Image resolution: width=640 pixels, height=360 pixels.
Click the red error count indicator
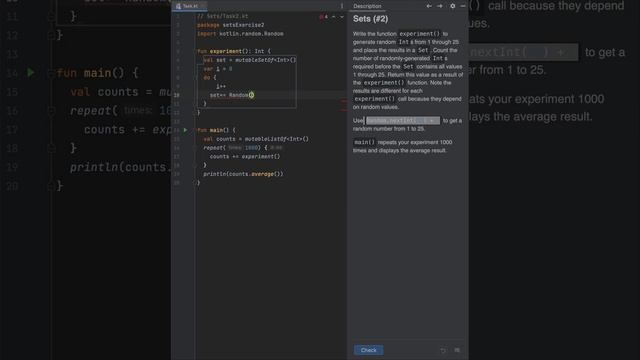(x=324, y=17)
